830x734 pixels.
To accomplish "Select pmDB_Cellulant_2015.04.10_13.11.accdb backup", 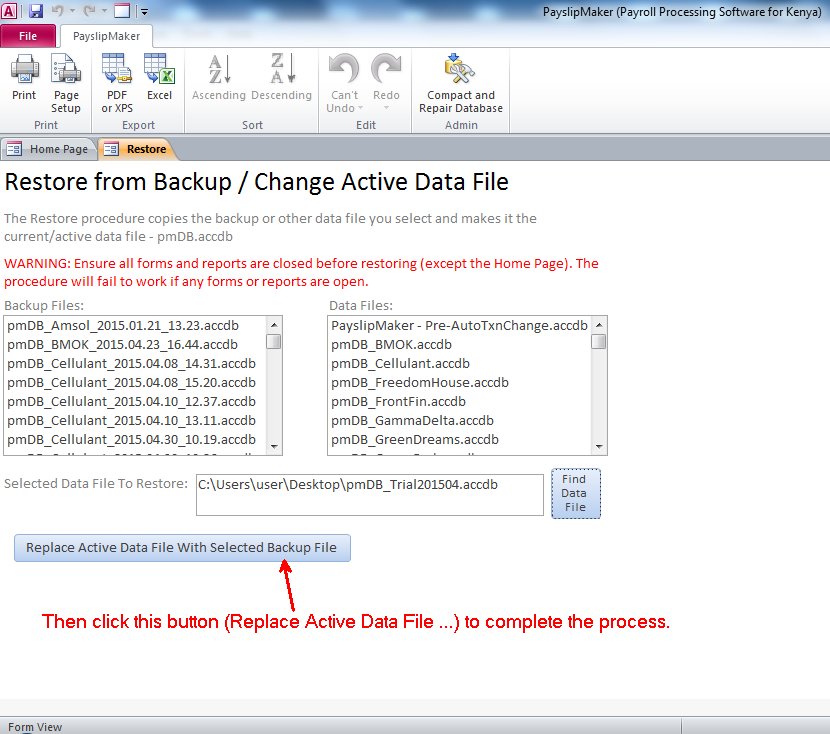I will [x=136, y=421].
